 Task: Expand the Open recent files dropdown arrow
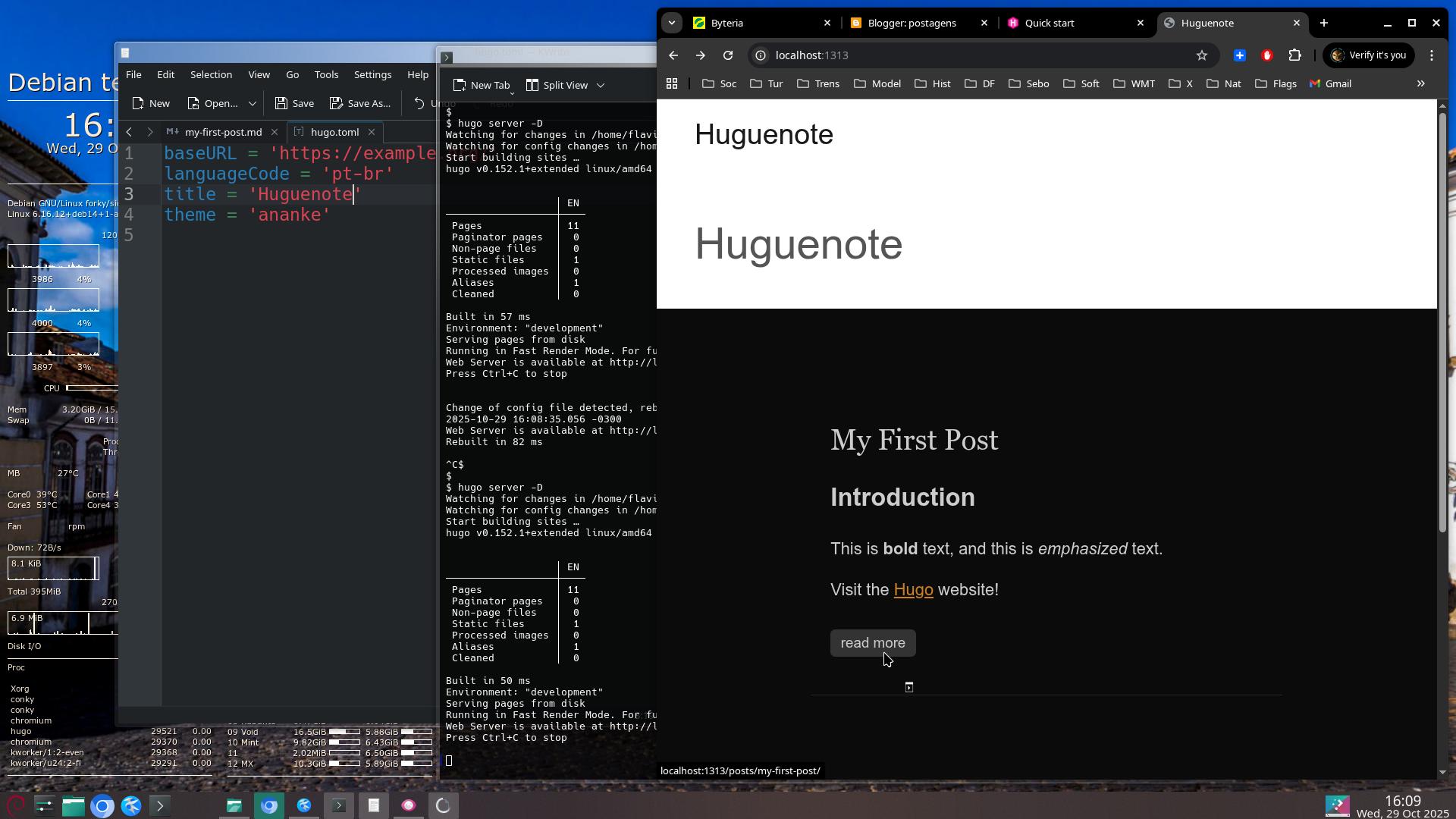(252, 103)
